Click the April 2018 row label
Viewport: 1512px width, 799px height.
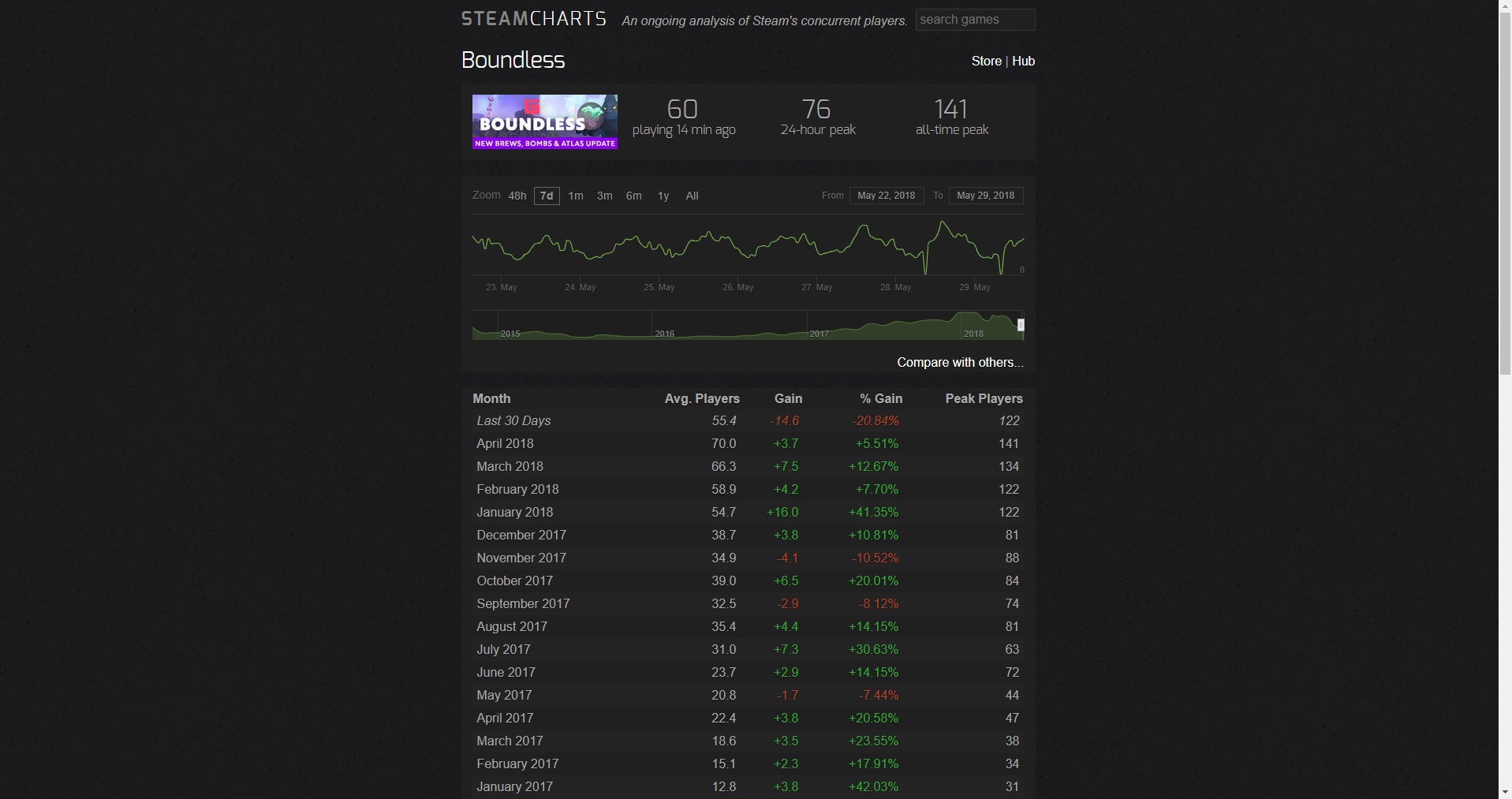(505, 443)
